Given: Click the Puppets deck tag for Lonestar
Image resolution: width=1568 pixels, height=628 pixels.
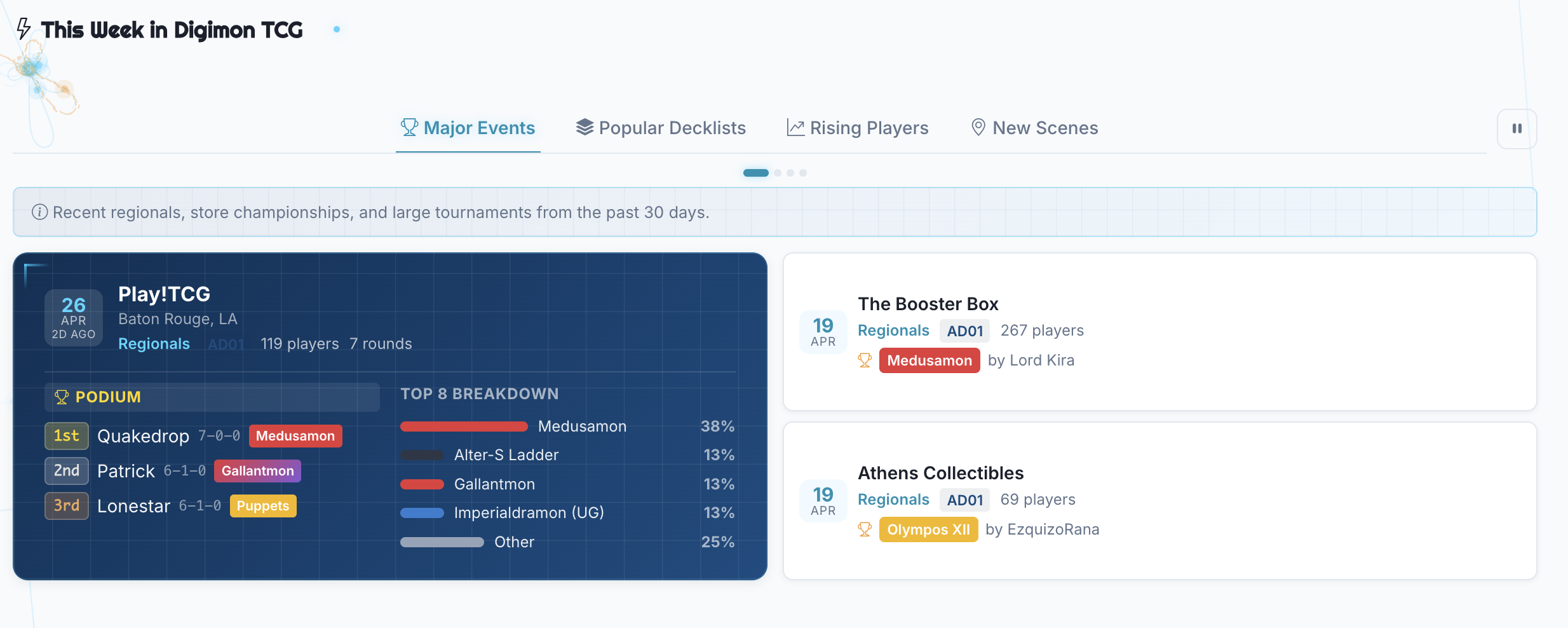Looking at the screenshot, I should 263,506.
